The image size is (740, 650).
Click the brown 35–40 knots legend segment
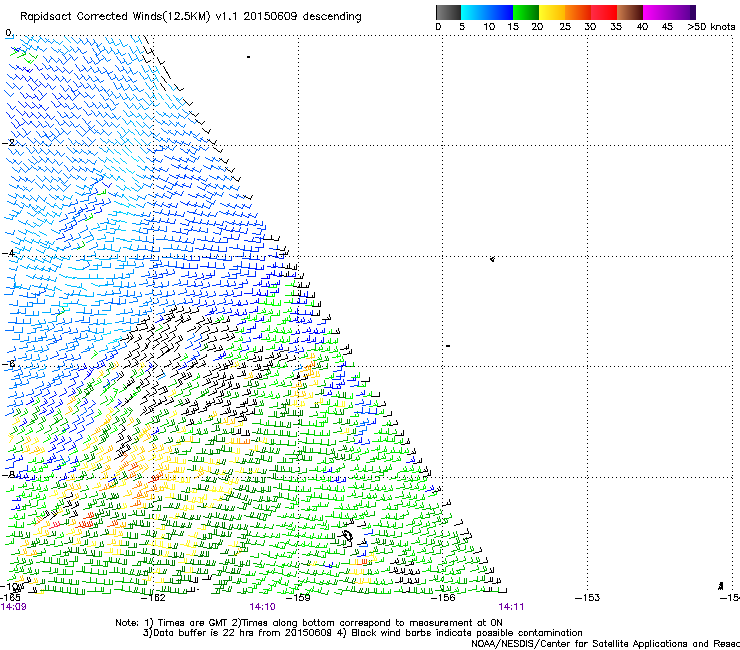pyautogui.click(x=630, y=12)
